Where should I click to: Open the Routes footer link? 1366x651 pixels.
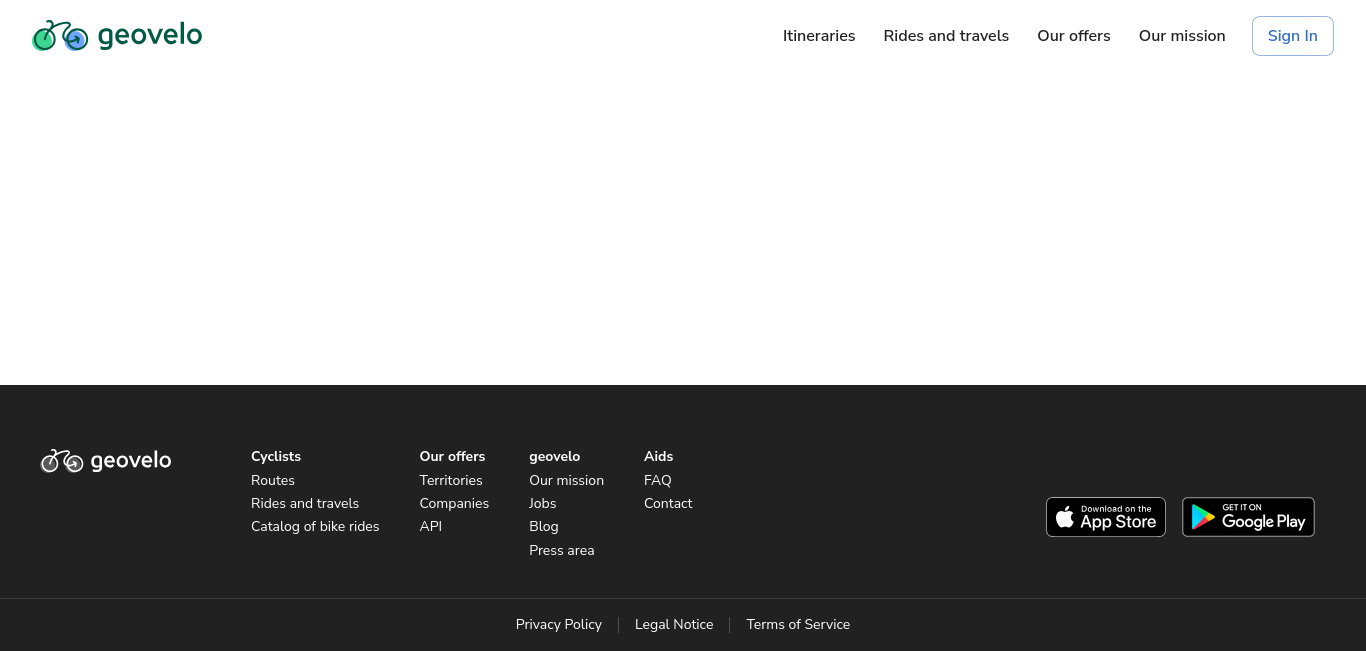click(x=273, y=480)
